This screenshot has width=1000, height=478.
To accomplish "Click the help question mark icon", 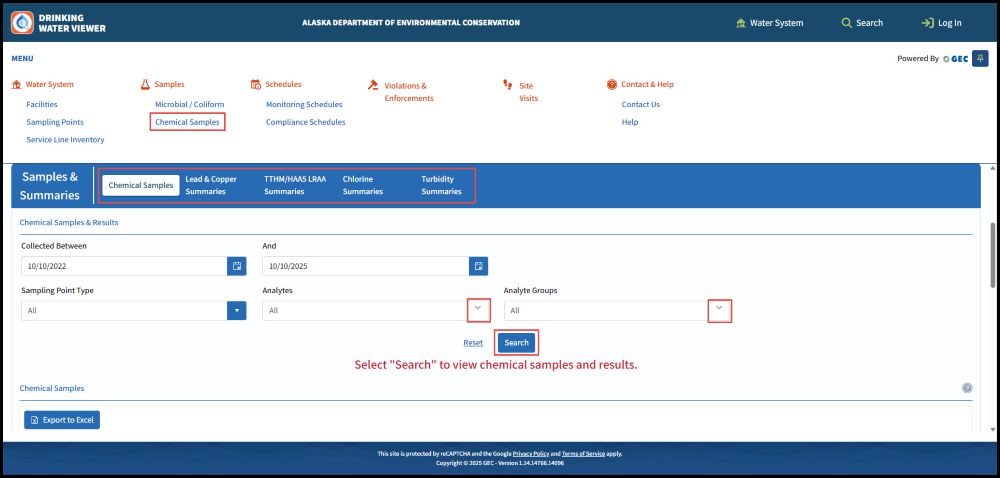I will click(x=967, y=388).
